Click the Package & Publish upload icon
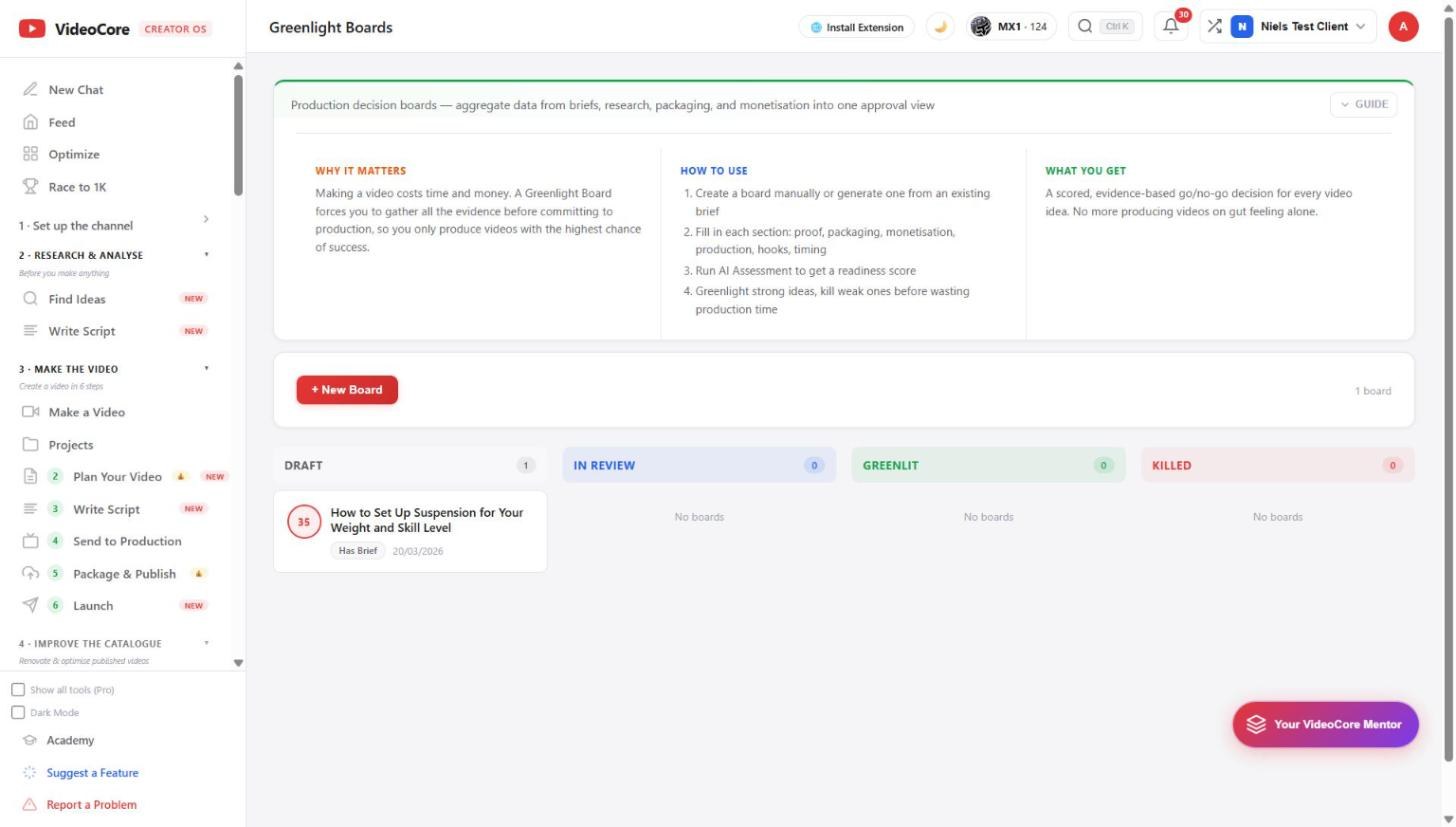The image size is (1456, 827). coord(30,574)
